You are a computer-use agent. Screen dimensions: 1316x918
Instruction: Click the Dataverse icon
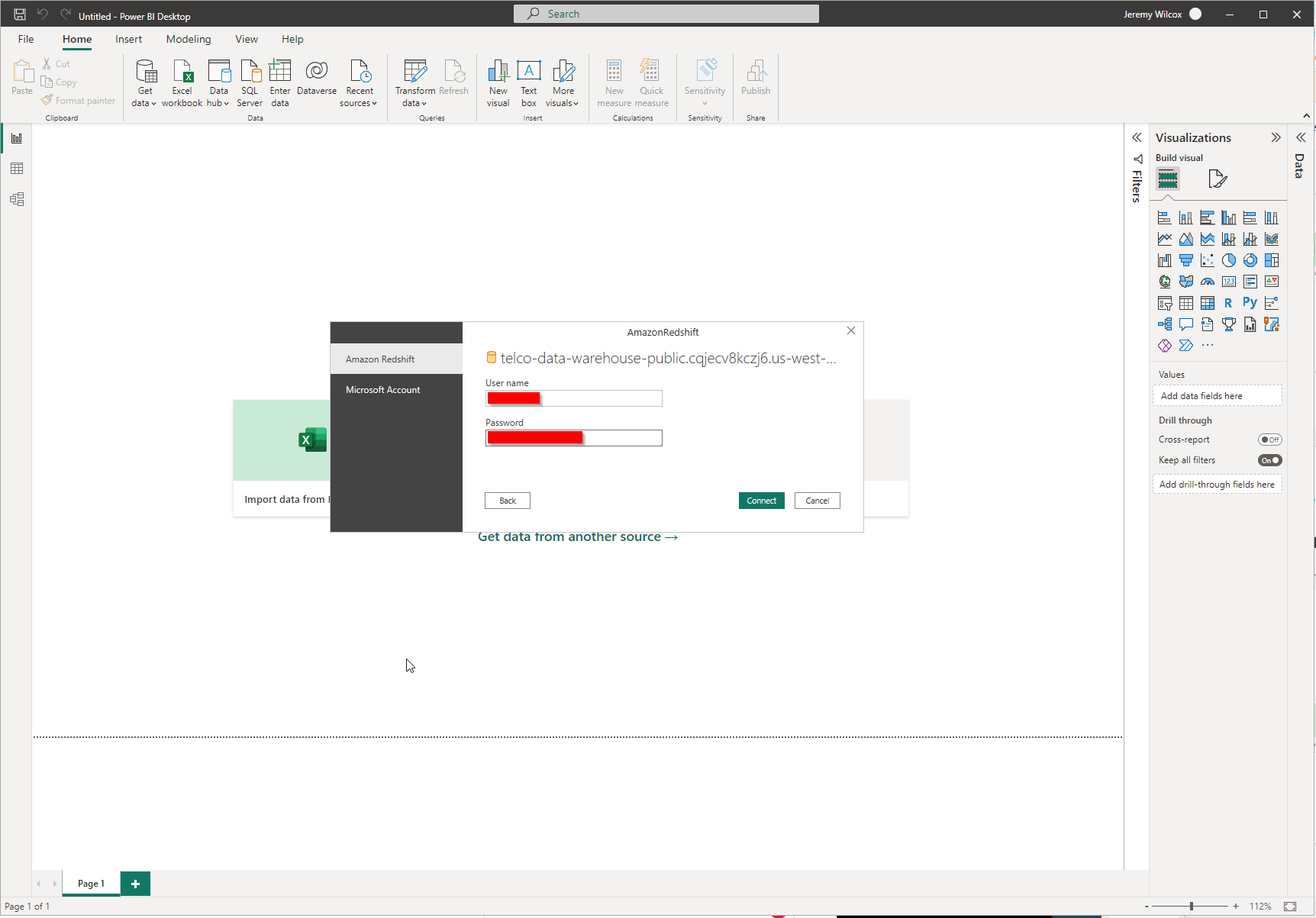(317, 77)
